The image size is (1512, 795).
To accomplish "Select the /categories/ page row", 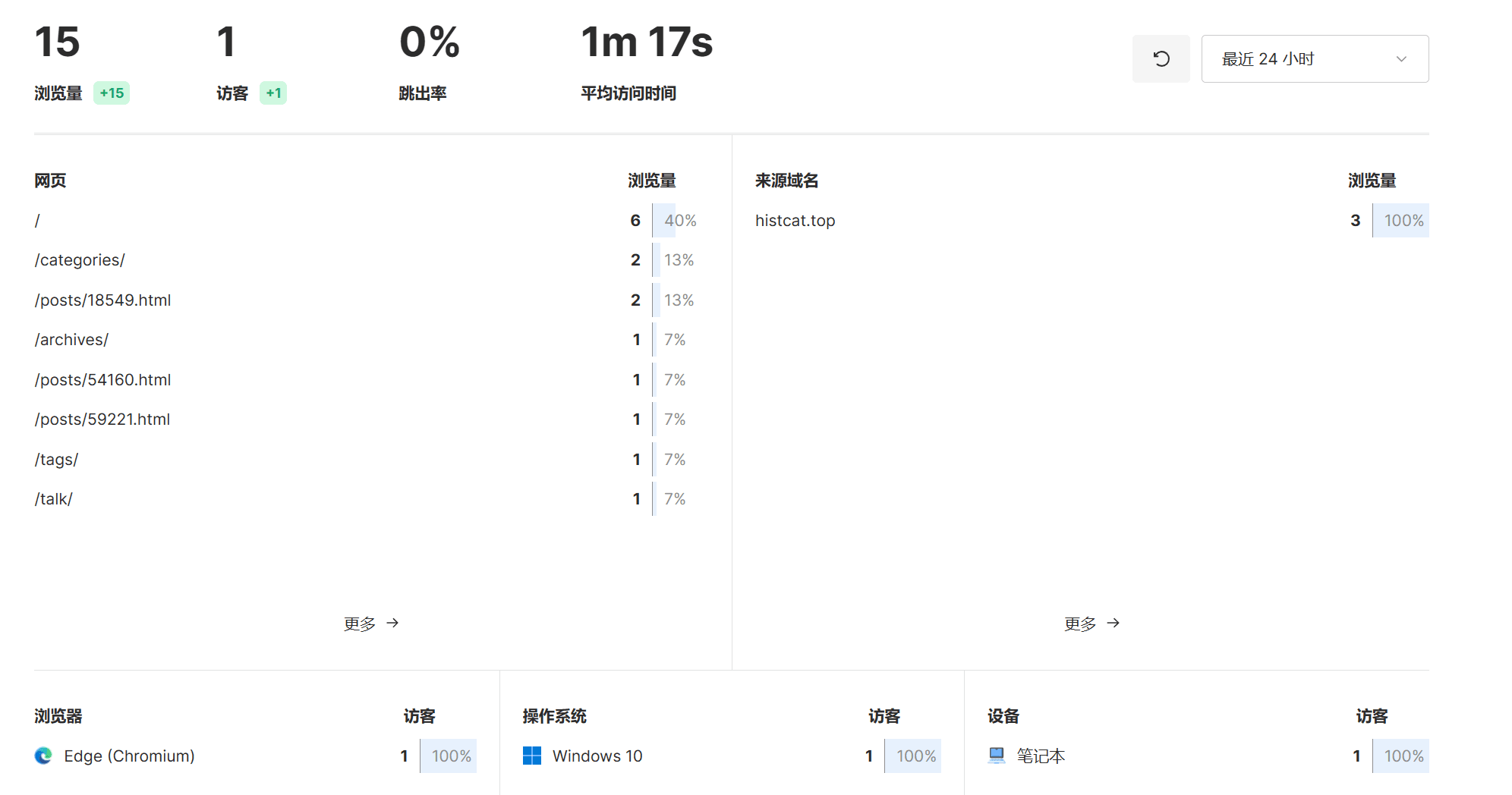I will click(364, 260).
